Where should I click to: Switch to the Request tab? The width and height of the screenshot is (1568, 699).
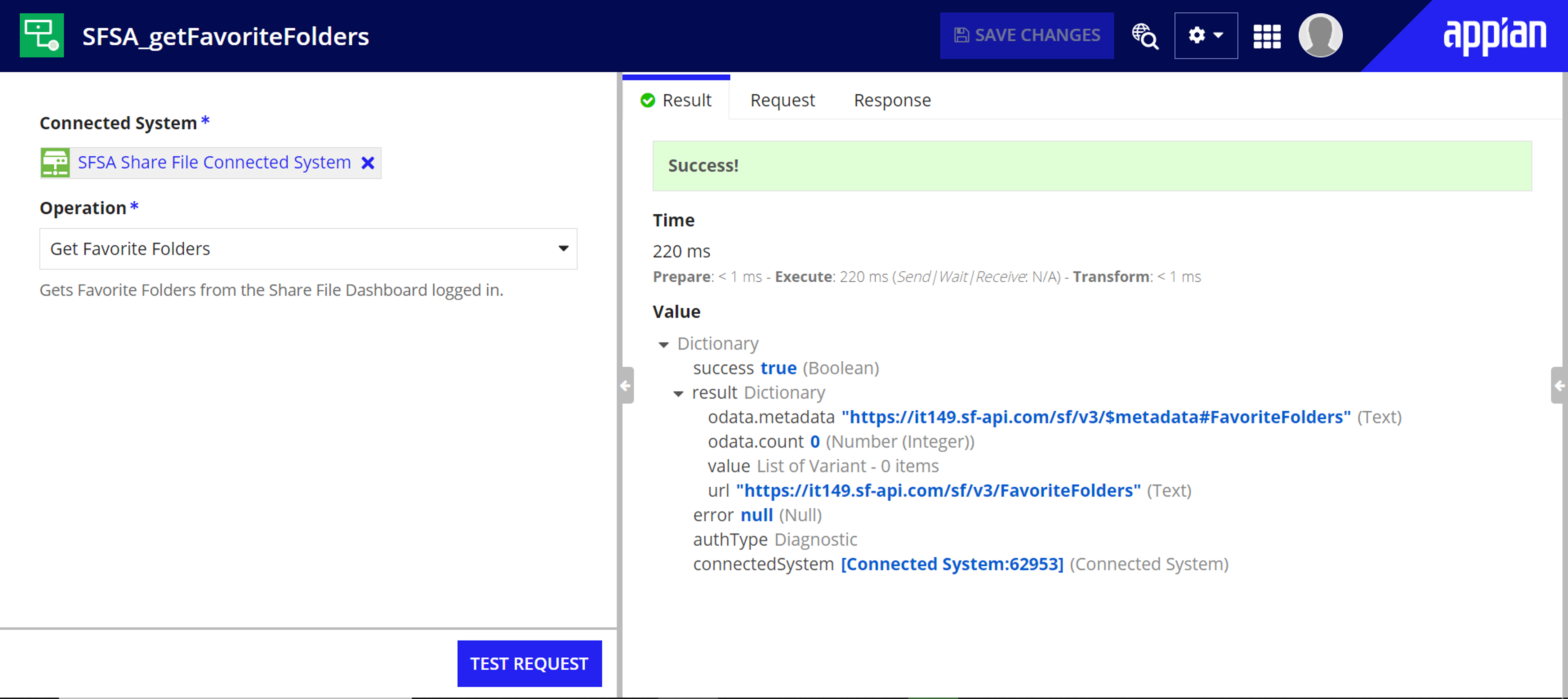pos(782,100)
